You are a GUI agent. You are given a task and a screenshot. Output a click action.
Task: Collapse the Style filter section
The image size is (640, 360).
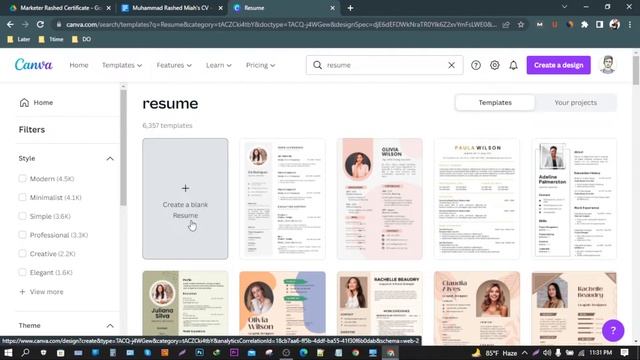(110, 158)
